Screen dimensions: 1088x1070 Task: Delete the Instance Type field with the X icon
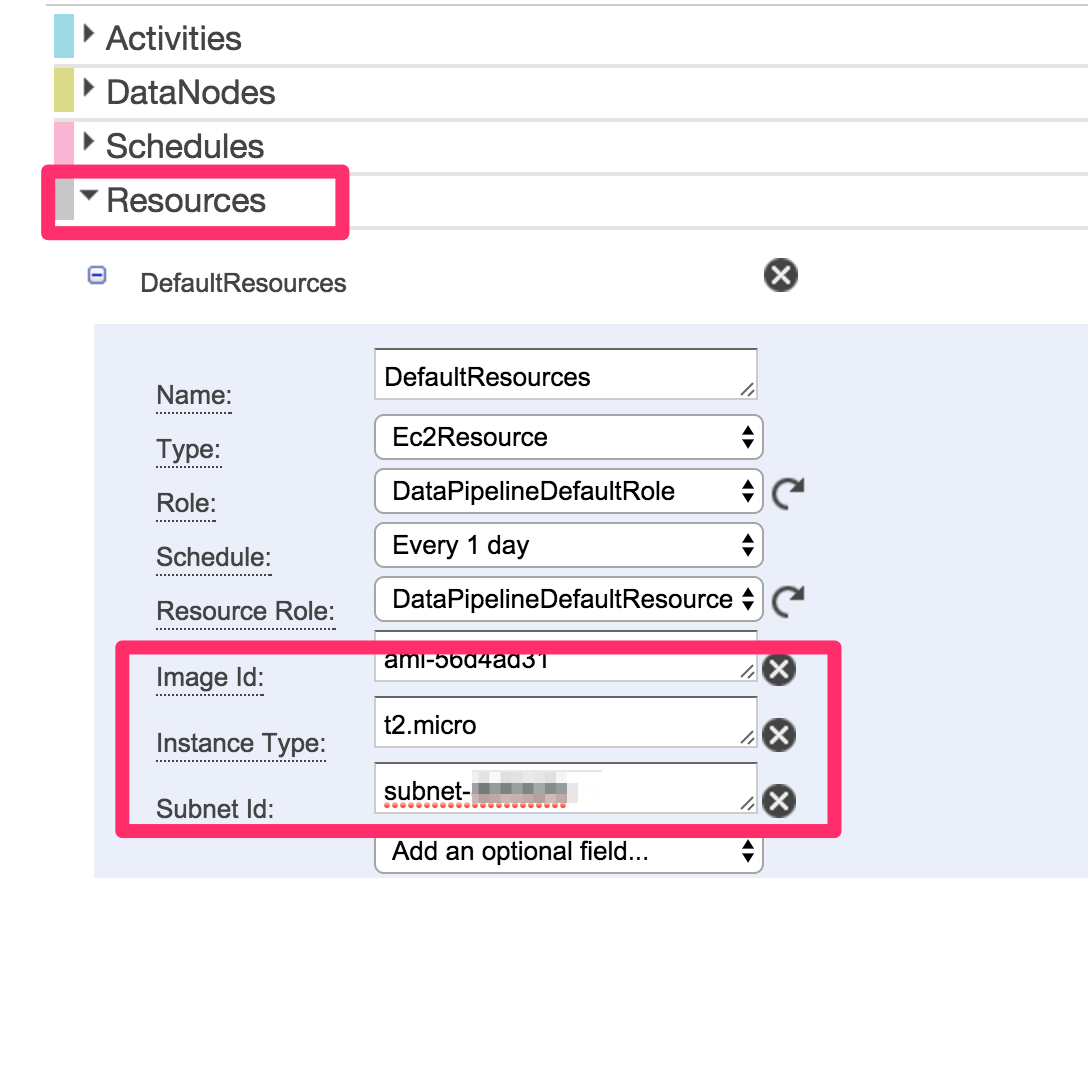click(x=779, y=735)
